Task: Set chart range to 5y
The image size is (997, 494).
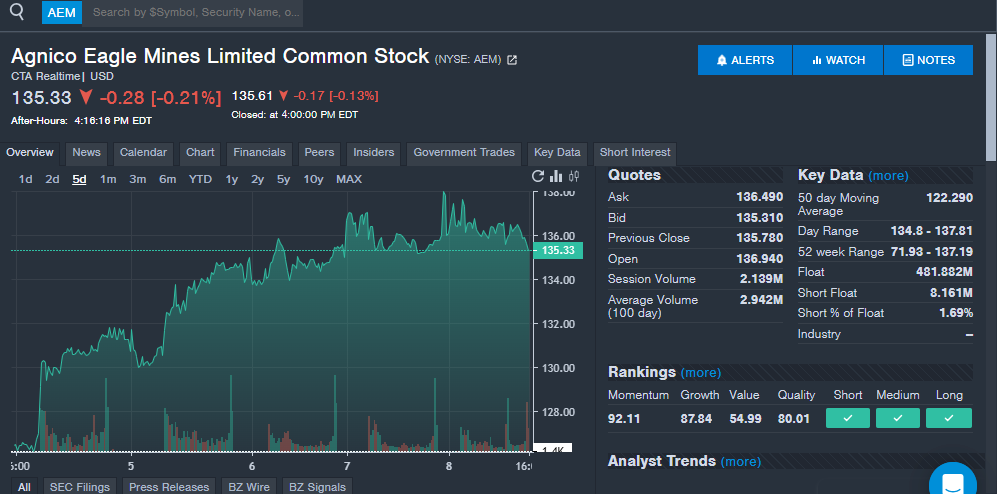Action: click(284, 179)
